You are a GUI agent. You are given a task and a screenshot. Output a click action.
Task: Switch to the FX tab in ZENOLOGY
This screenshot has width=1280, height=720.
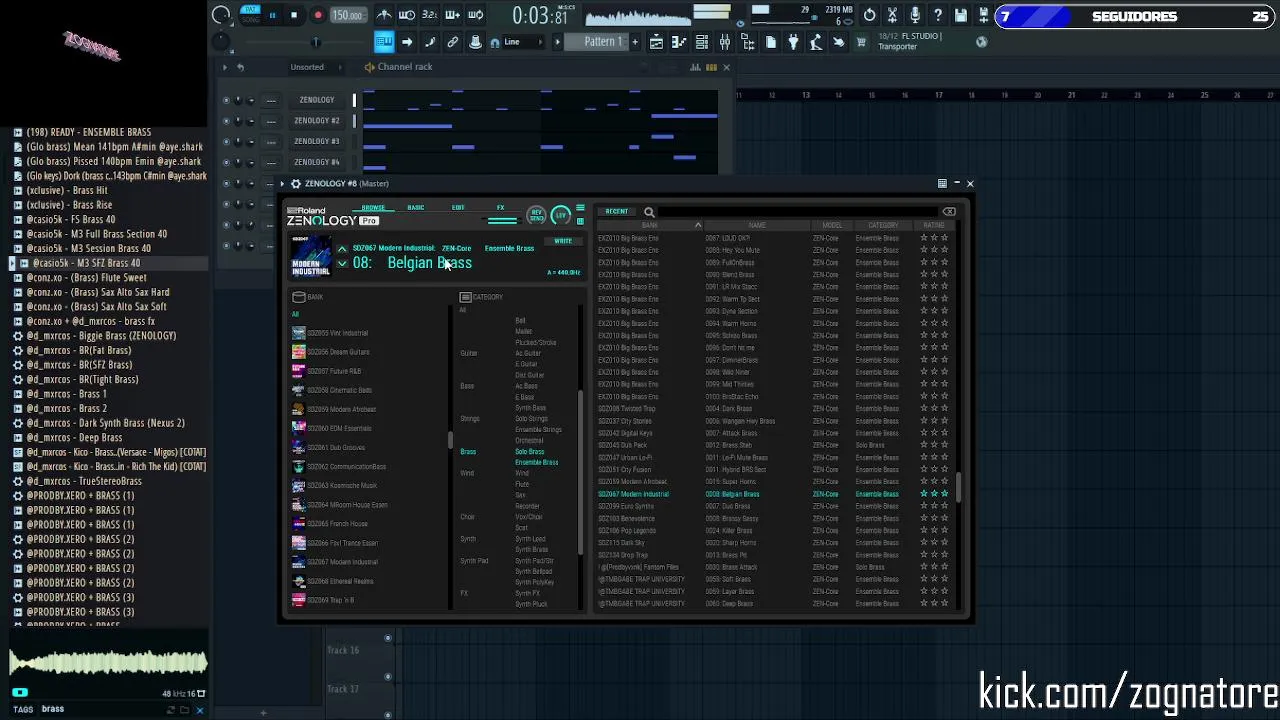coord(501,208)
